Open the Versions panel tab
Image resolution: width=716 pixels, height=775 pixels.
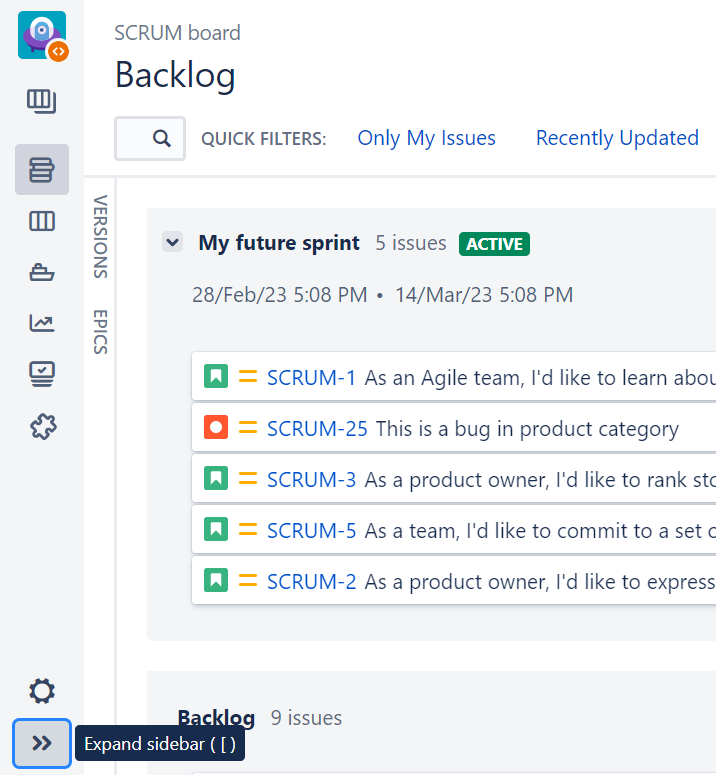[x=100, y=236]
